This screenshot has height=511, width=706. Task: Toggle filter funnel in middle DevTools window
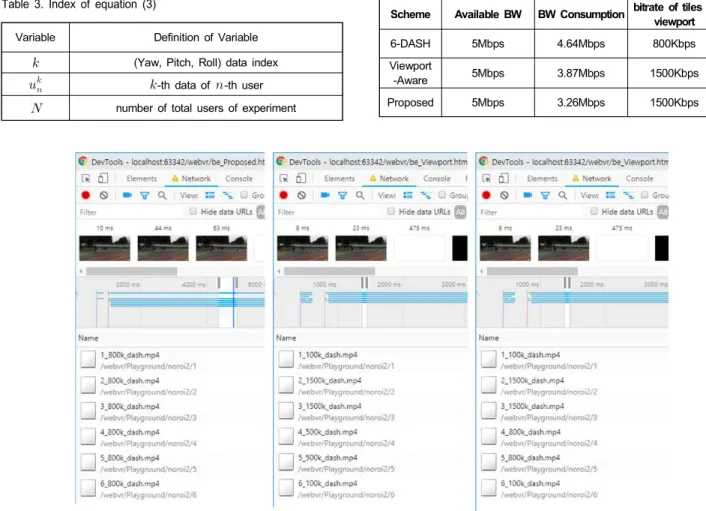coord(343,195)
